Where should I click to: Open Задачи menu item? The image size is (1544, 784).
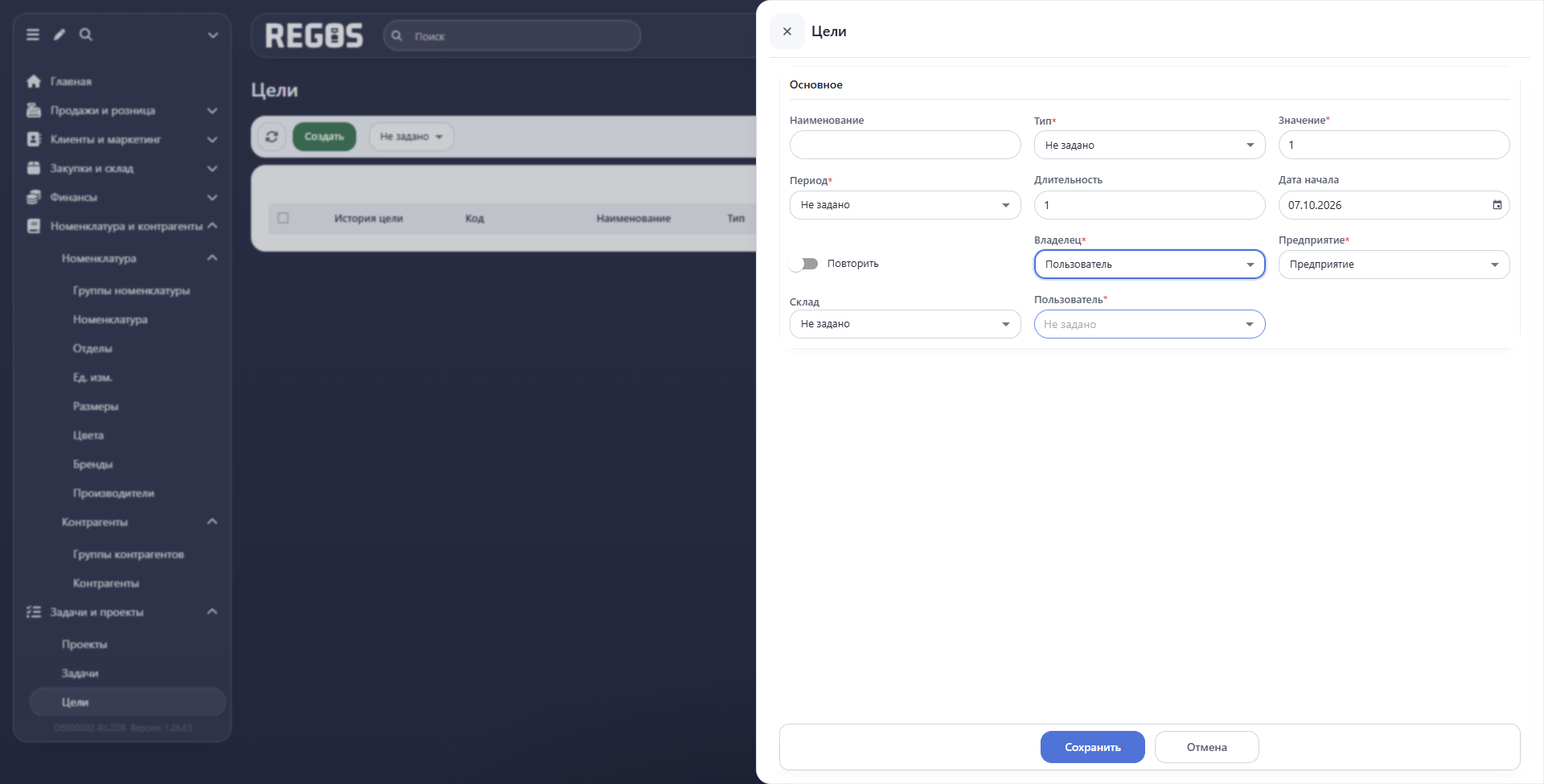[80, 673]
